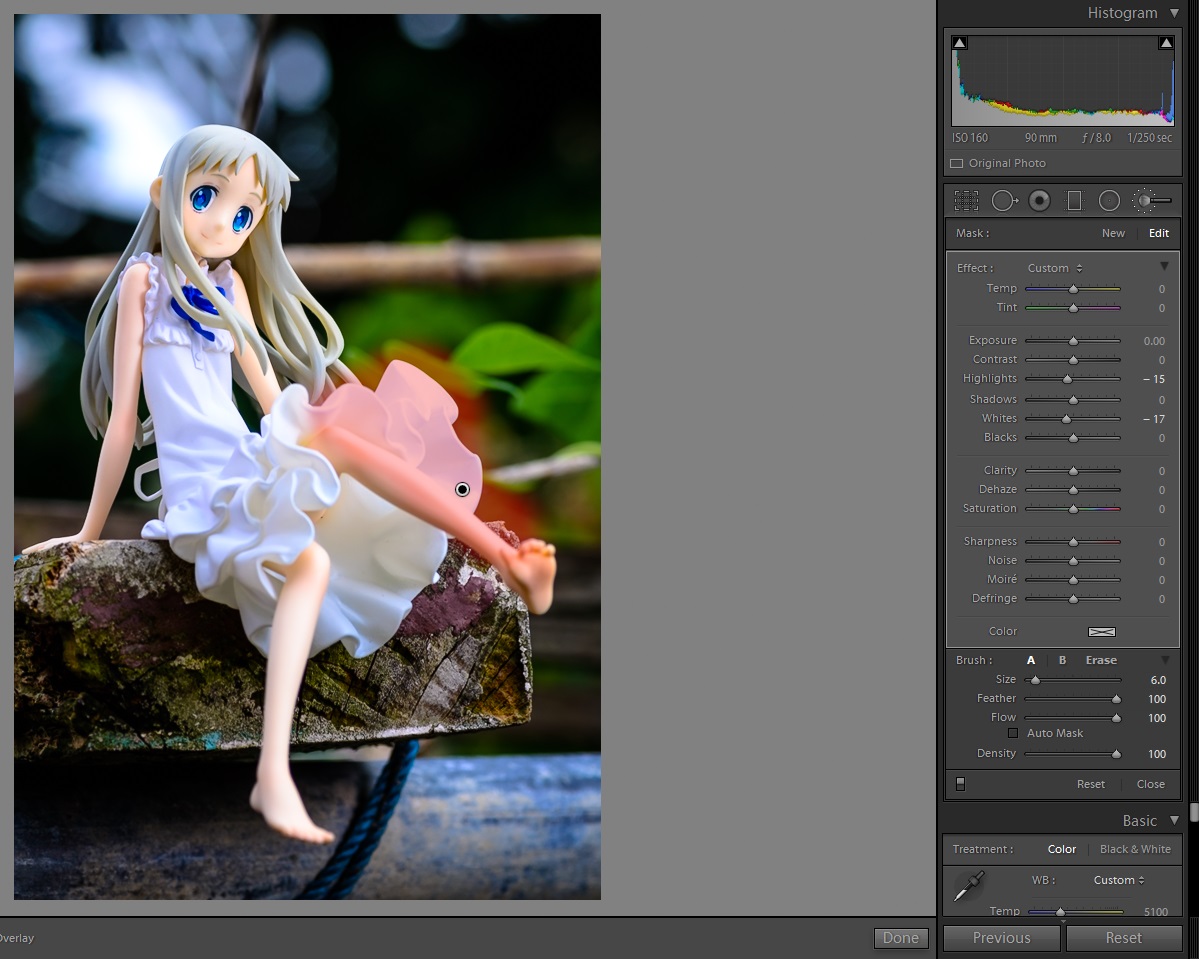Click the Highlights value -15 field
Screen dimensions: 1199x959
1154,379
